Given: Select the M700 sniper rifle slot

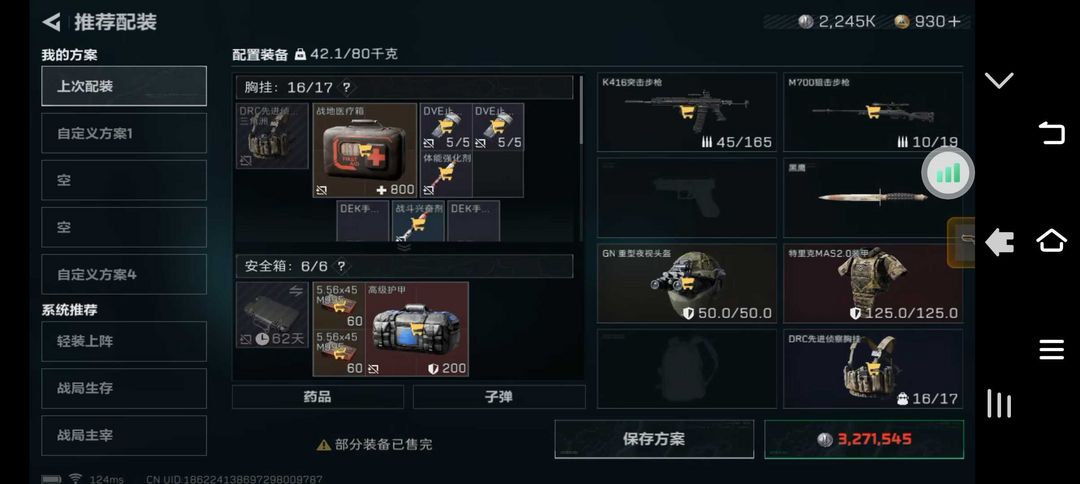Looking at the screenshot, I should (873, 112).
